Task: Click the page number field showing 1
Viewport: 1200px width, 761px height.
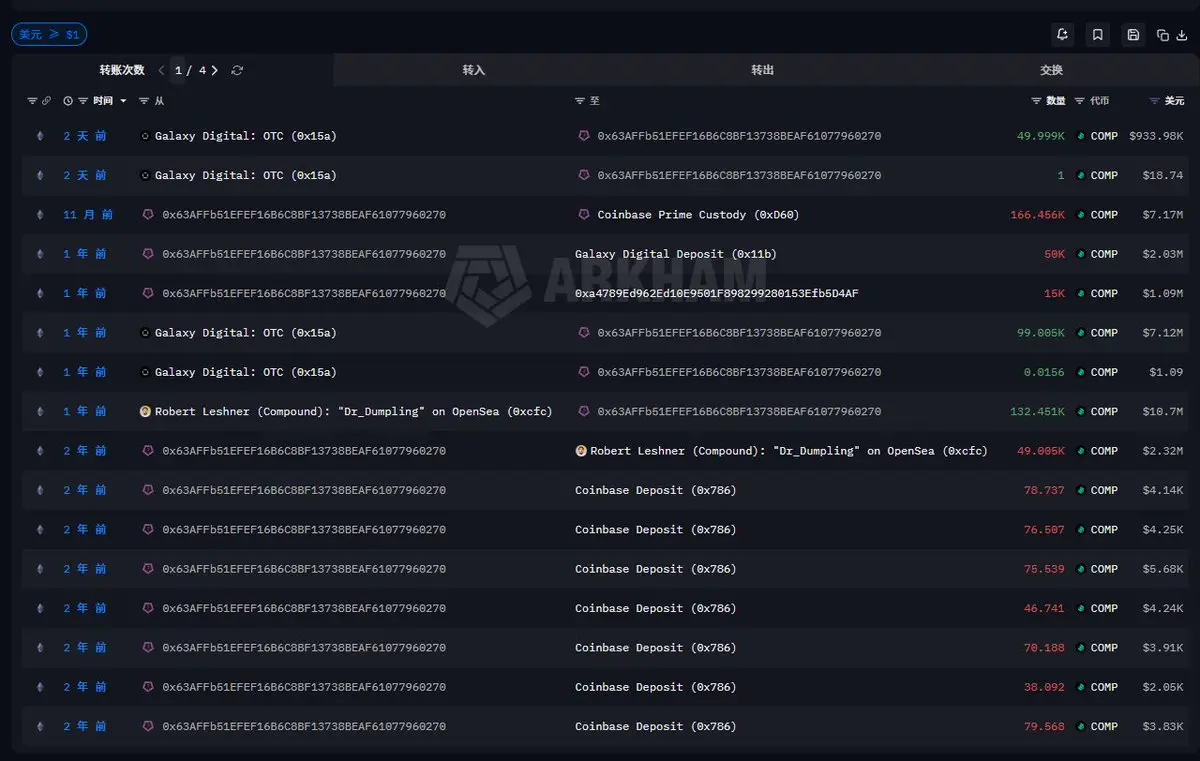Action: coord(178,70)
